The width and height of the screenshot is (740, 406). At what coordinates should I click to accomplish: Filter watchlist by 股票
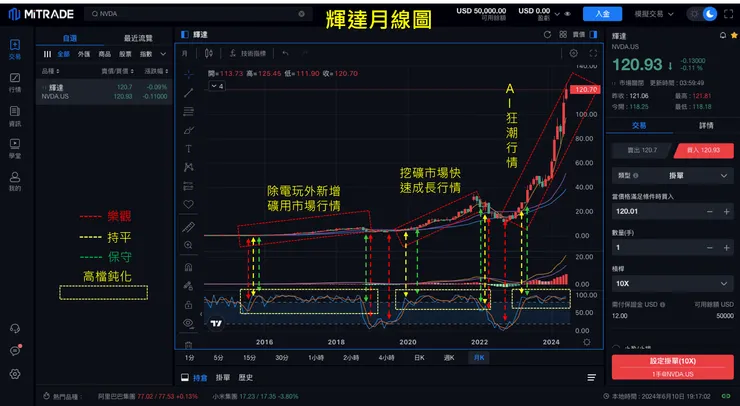[125, 54]
